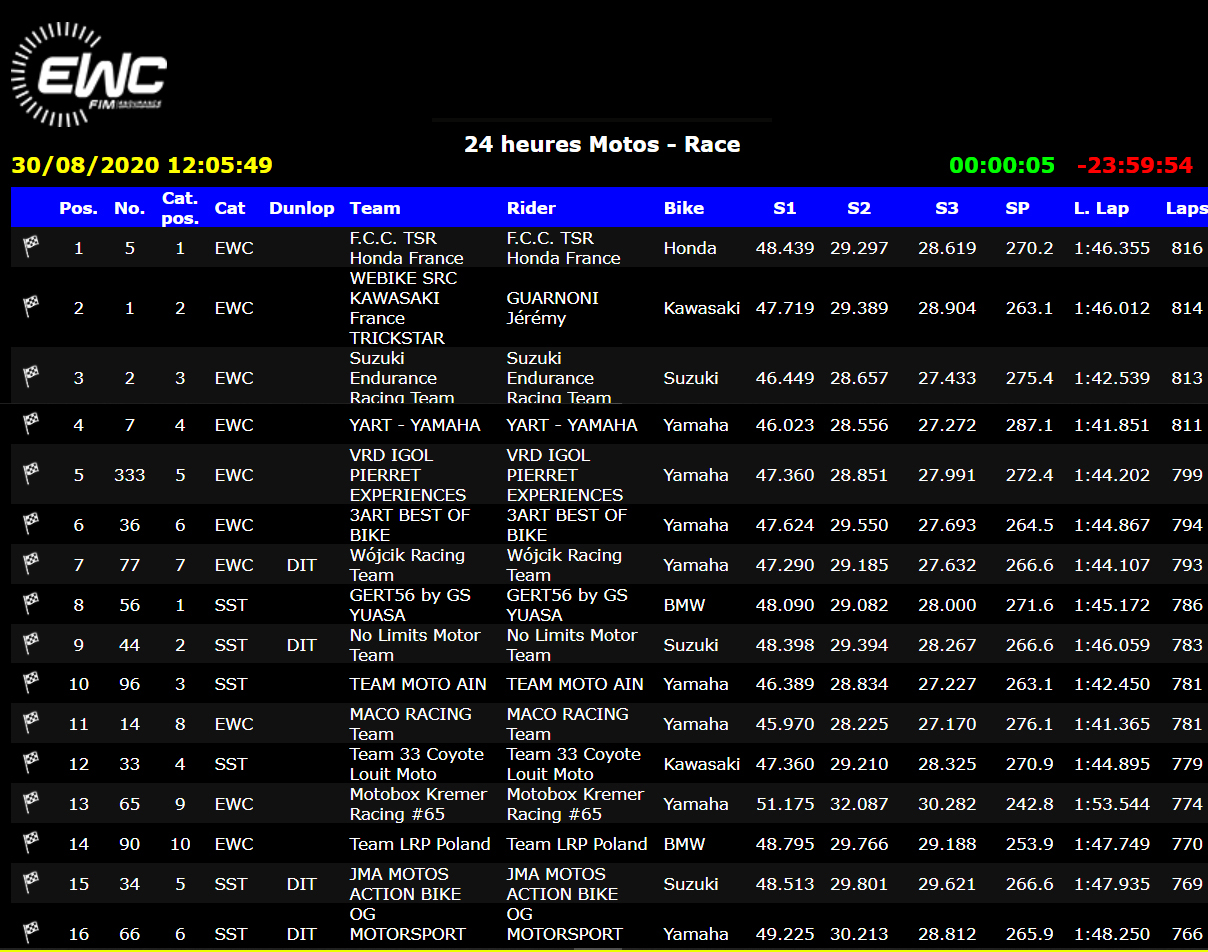
Task: Click checkered flag icon in Suzuki Endurance row
Action: tap(31, 376)
